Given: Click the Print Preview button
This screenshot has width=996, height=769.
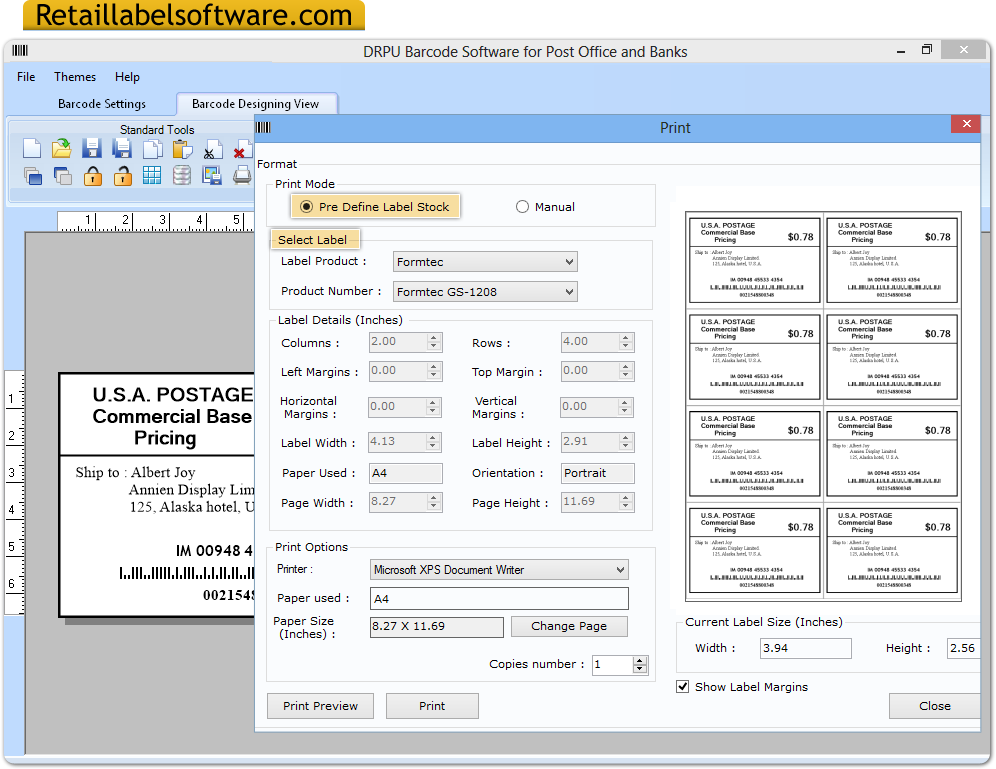Looking at the screenshot, I should tap(320, 706).
